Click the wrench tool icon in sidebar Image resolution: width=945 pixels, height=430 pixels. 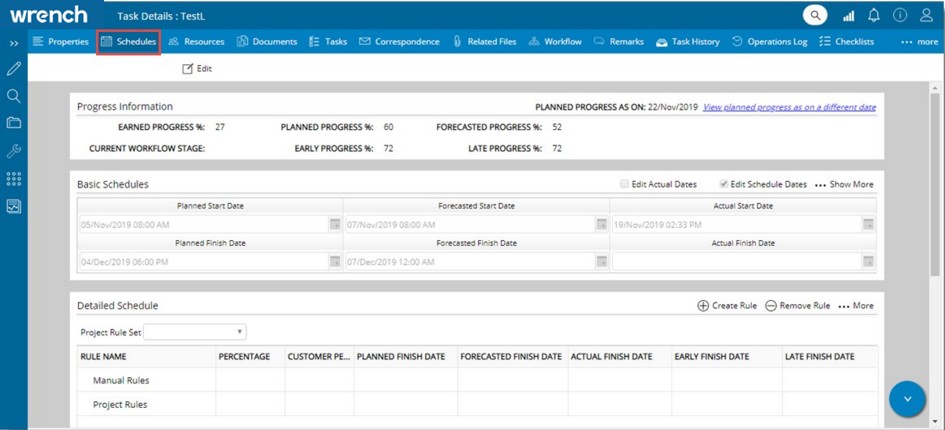coord(14,151)
